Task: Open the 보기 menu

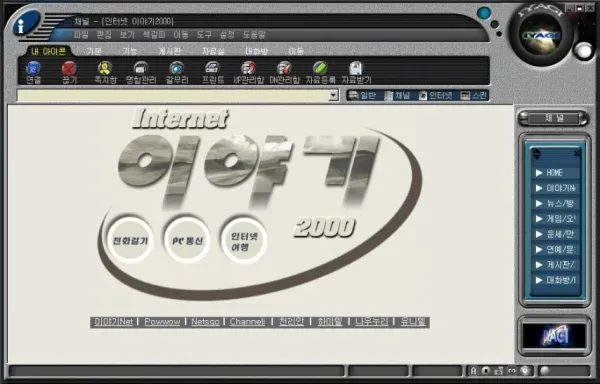Action: (x=127, y=35)
